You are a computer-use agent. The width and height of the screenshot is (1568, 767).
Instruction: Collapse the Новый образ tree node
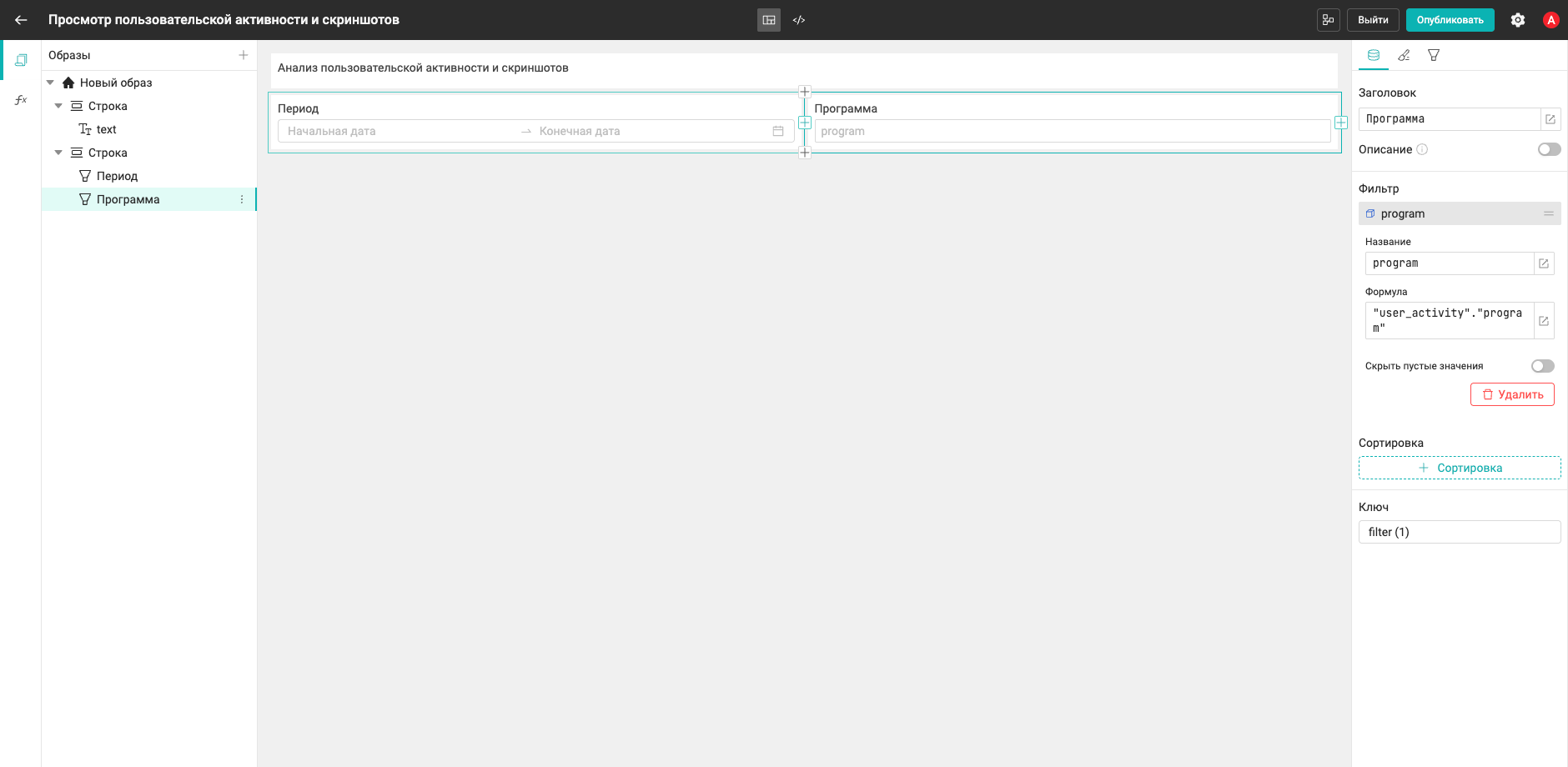[x=50, y=83]
